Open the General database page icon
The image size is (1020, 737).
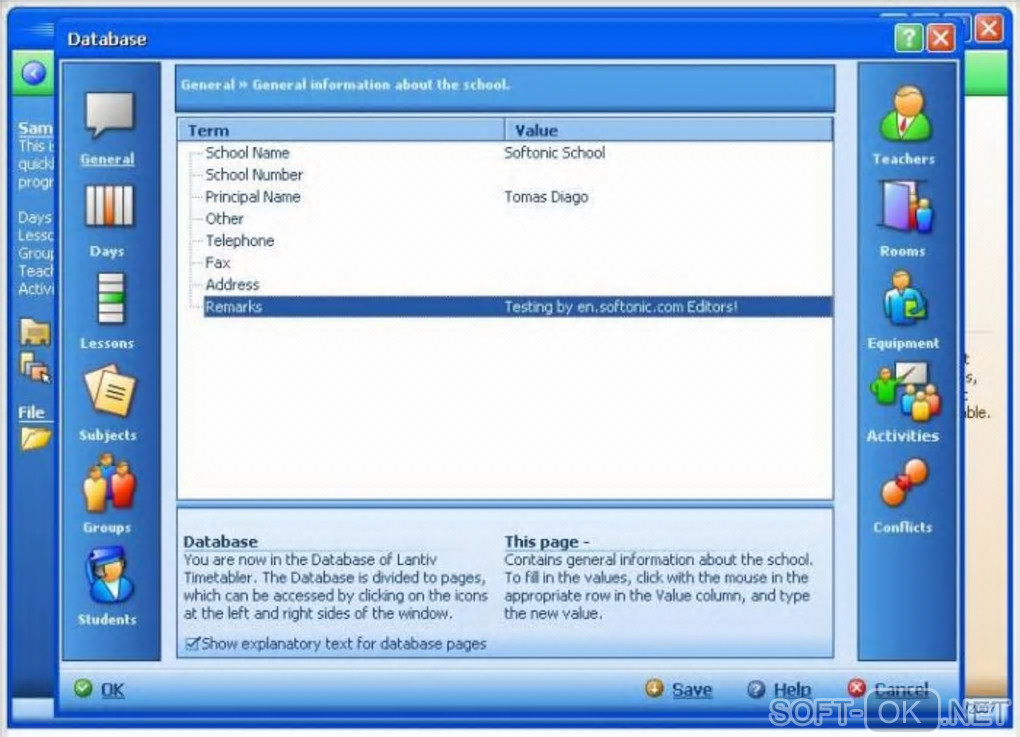109,114
